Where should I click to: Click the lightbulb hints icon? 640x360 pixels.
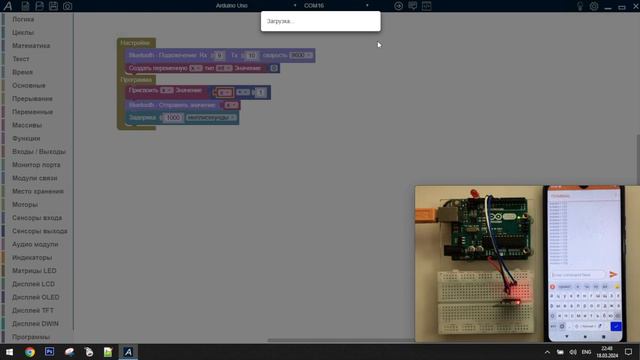point(580,6)
